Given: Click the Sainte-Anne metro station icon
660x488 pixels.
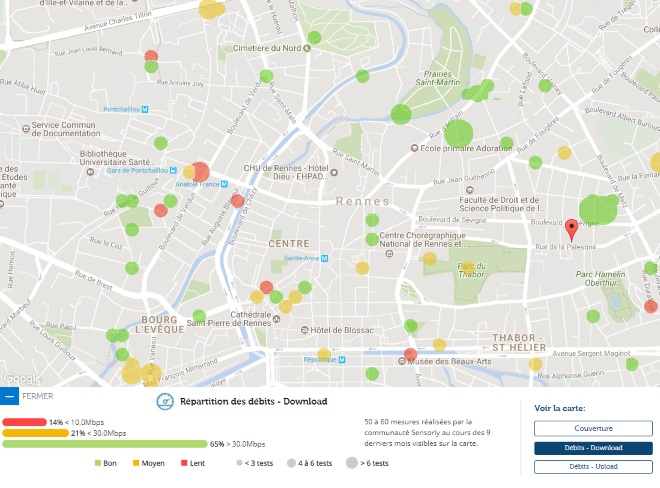Looking at the screenshot, I should [x=326, y=258].
